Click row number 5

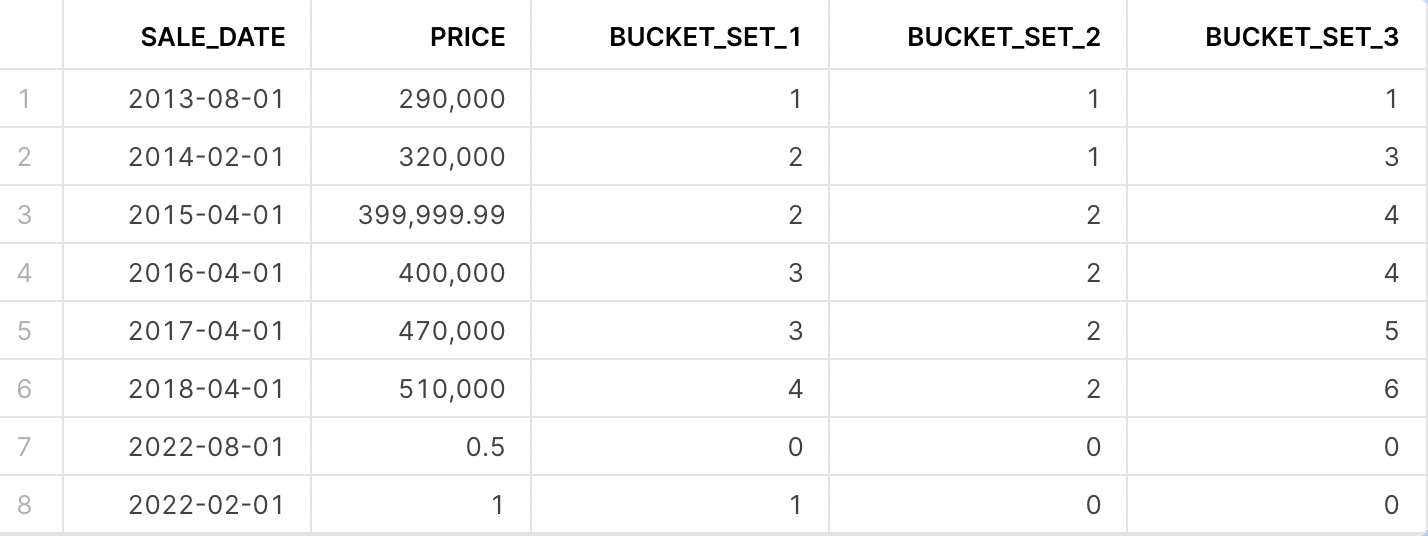[x=24, y=331]
